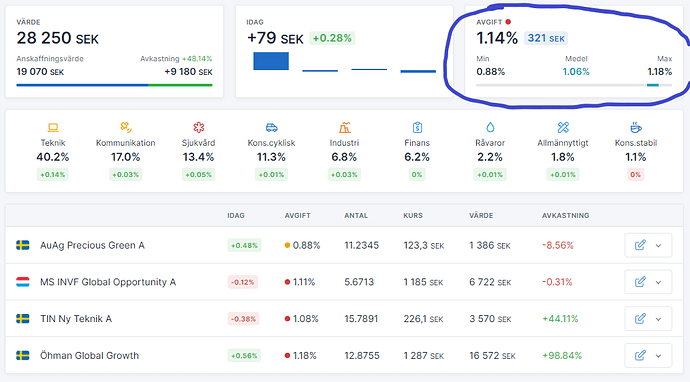Click the Teknik +0.14% change badge

(x=53, y=175)
